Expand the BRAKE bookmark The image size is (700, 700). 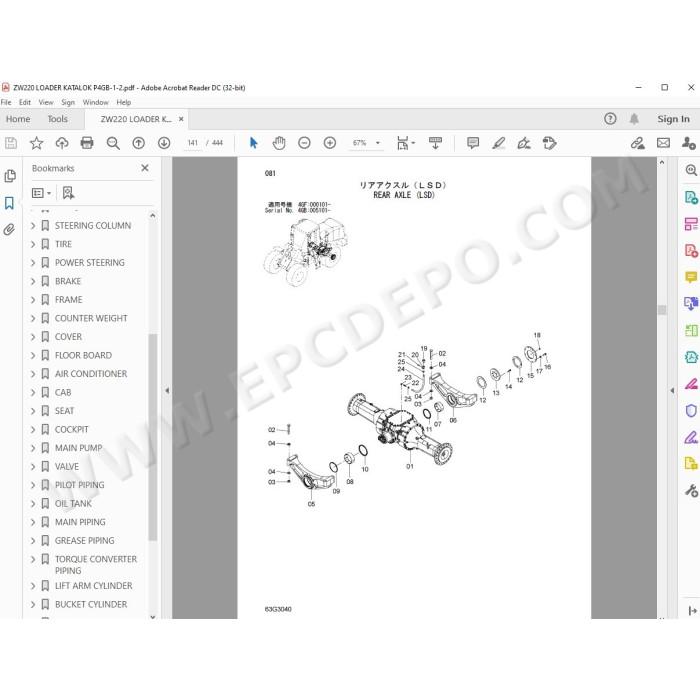[33, 281]
